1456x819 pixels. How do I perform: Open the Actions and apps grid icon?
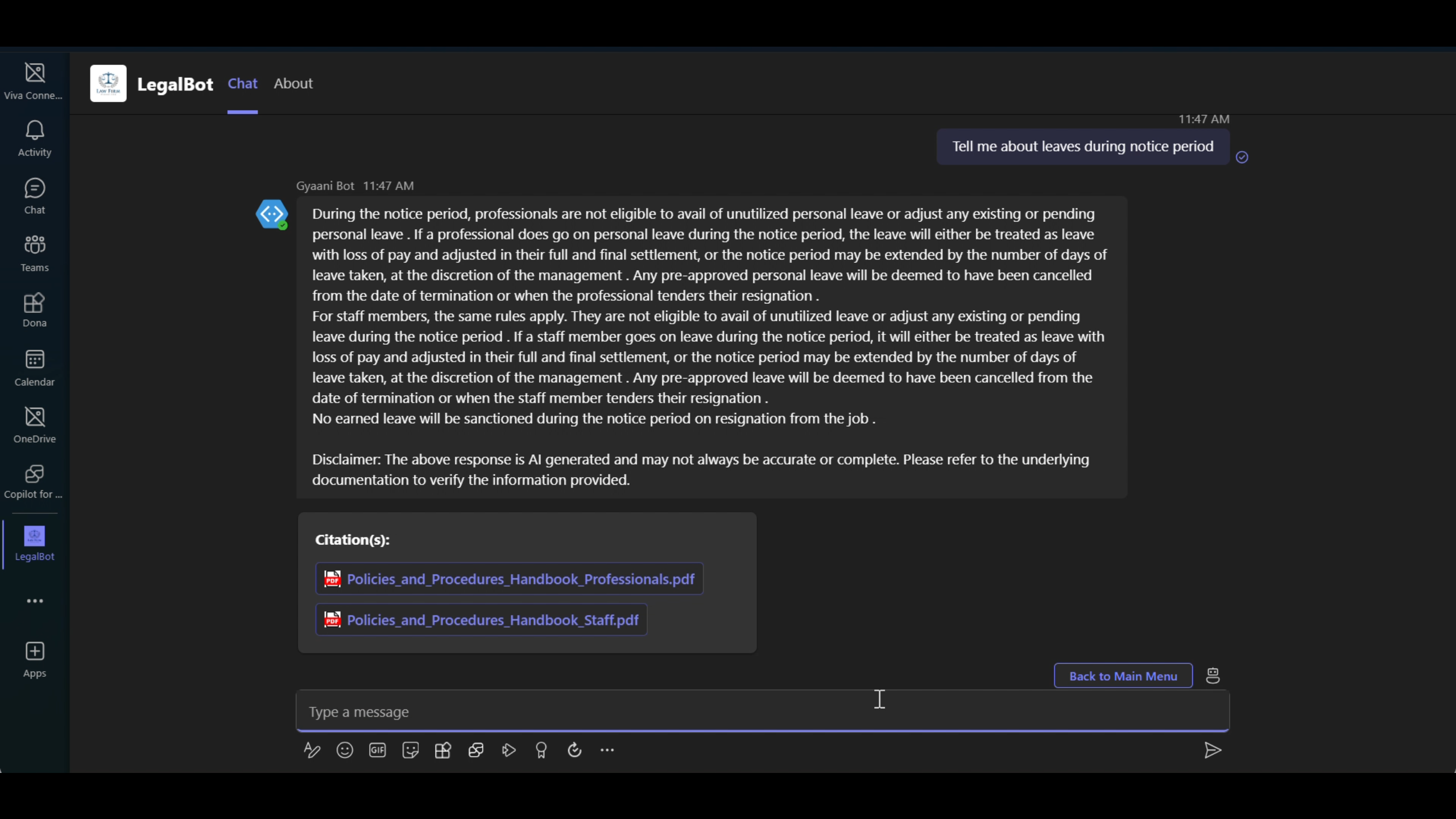(443, 750)
